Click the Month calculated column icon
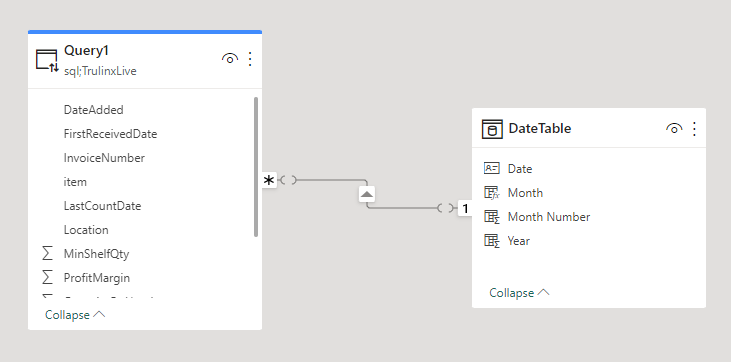This screenshot has height=362, width=731. point(491,193)
